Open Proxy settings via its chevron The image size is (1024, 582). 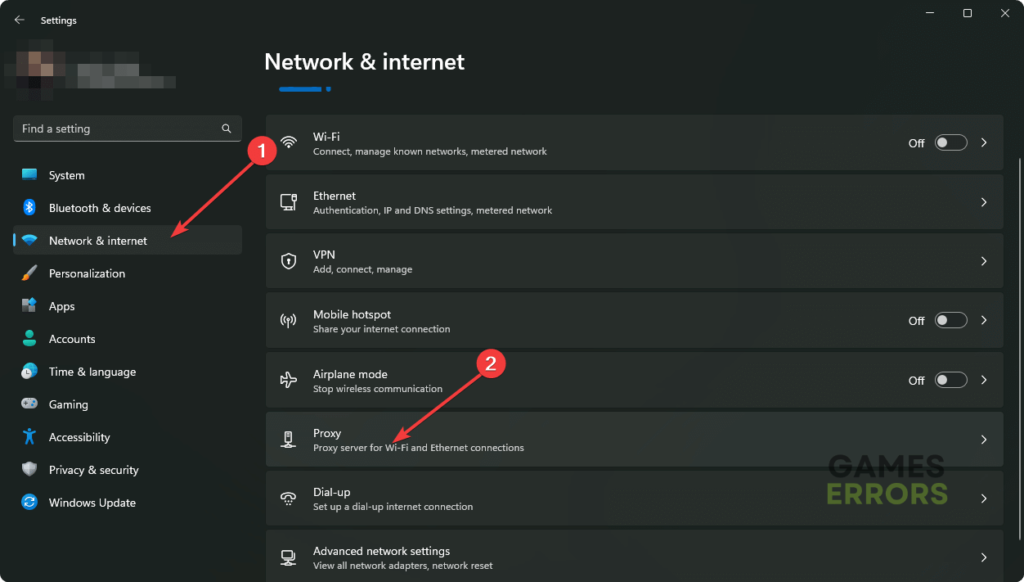984,439
